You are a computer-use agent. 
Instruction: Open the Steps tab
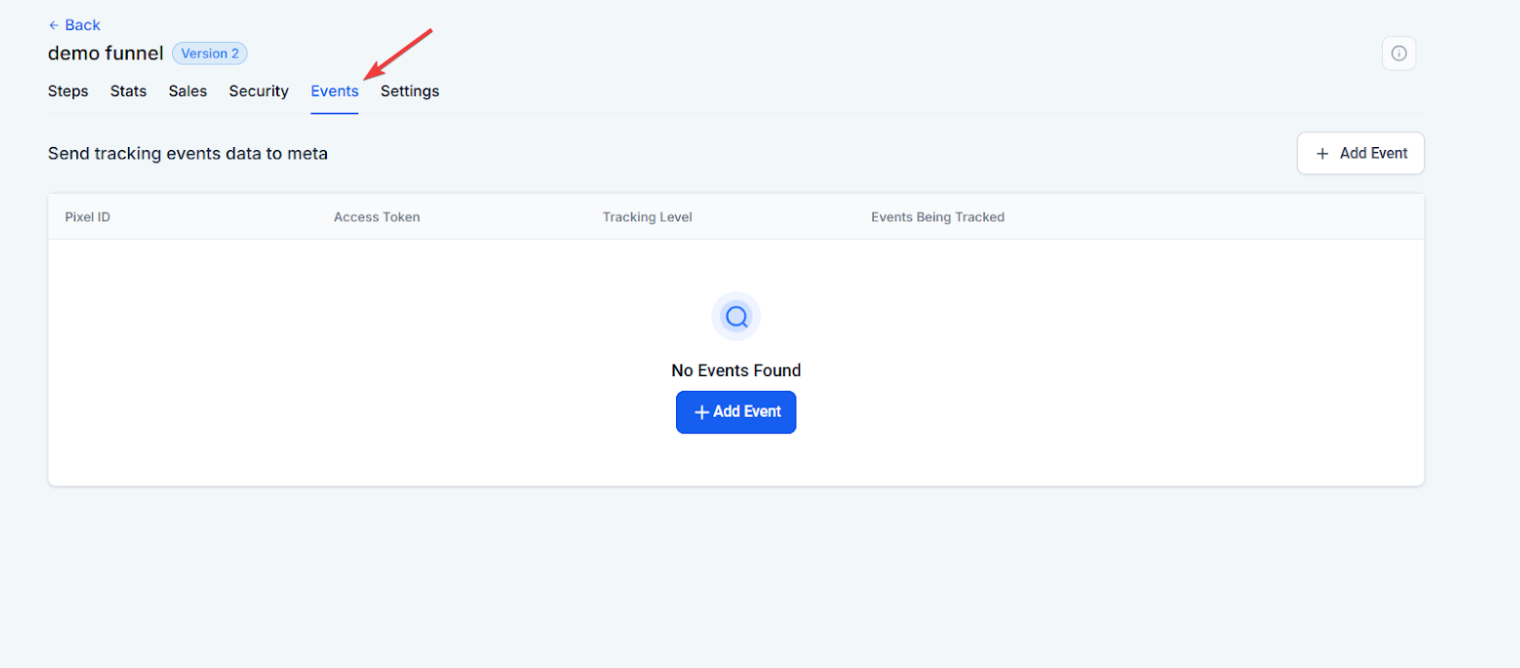pyautogui.click(x=68, y=91)
